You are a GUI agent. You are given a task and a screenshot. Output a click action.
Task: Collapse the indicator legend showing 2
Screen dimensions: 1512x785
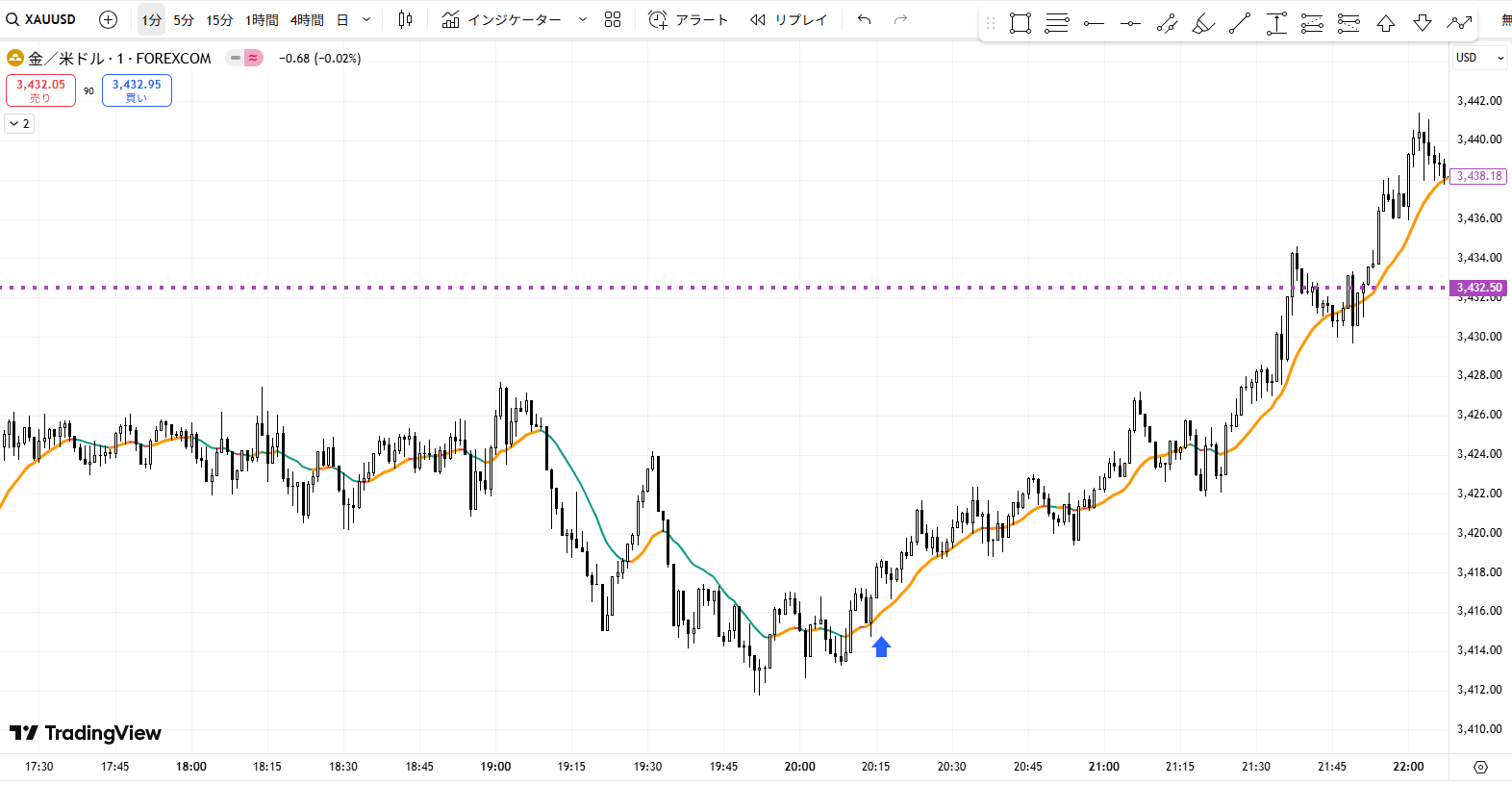tap(19, 123)
